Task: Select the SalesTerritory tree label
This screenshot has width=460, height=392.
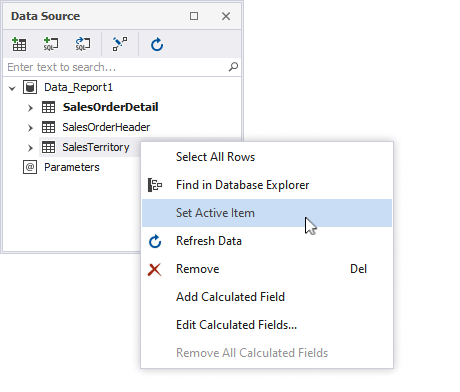Action: pos(96,147)
